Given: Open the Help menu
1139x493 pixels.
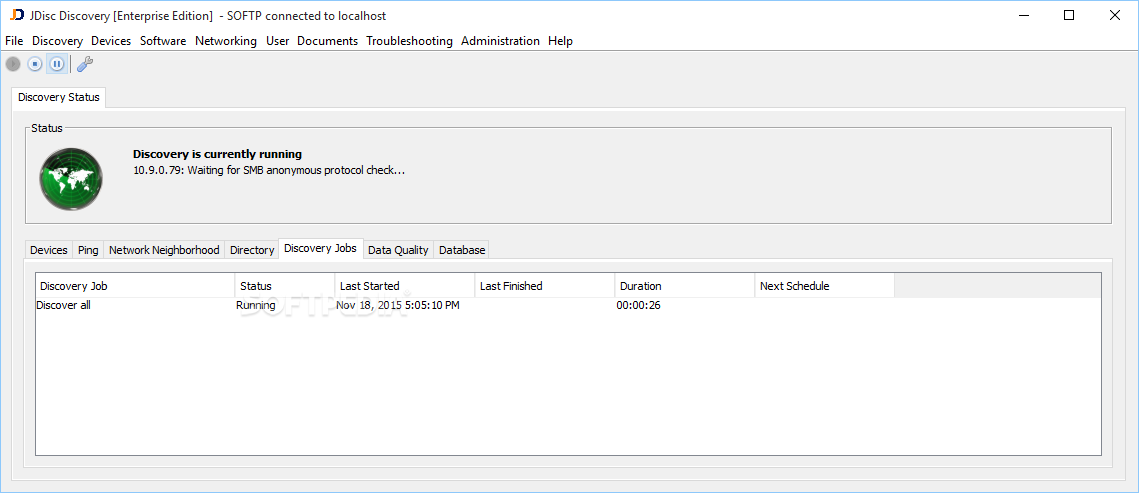Looking at the screenshot, I should click(x=560, y=41).
